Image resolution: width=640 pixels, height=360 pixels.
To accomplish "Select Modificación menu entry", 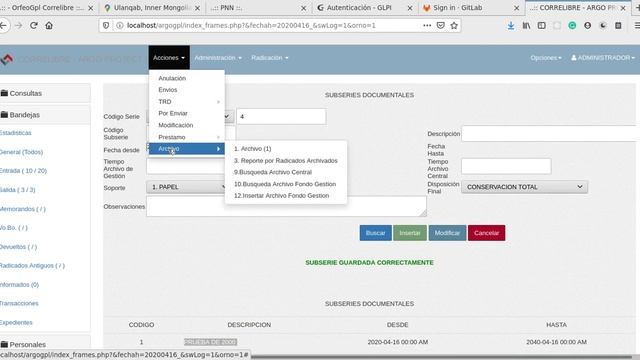I will pos(187,125).
